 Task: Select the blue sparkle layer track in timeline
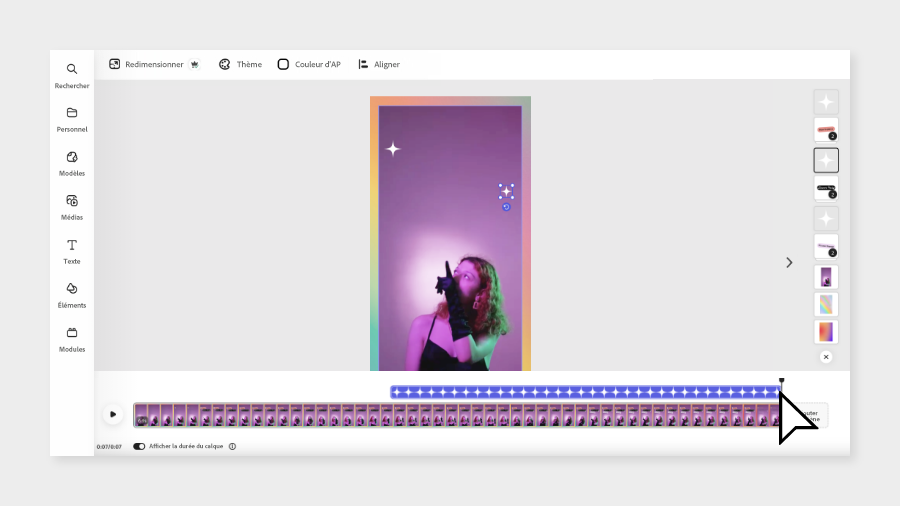pyautogui.click(x=585, y=392)
